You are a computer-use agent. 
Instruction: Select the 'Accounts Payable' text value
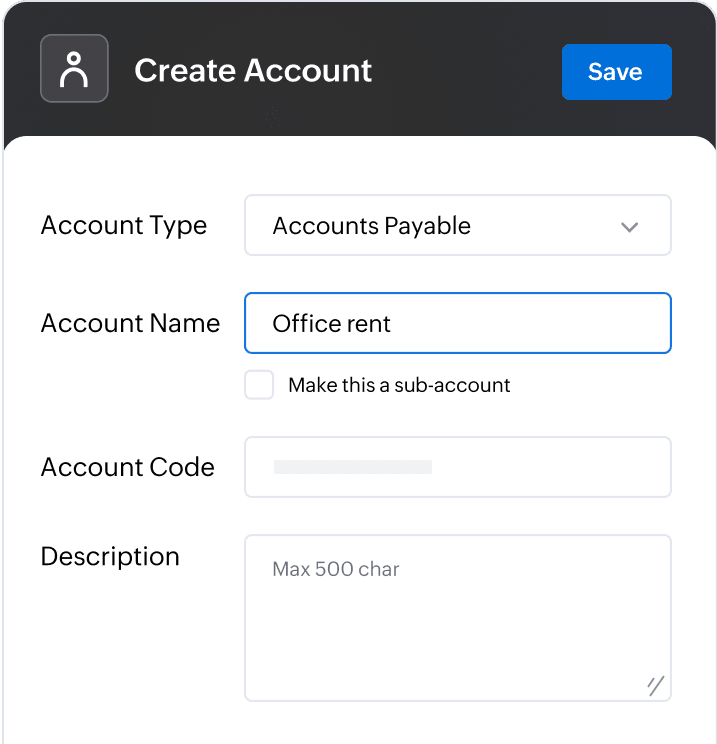(371, 226)
